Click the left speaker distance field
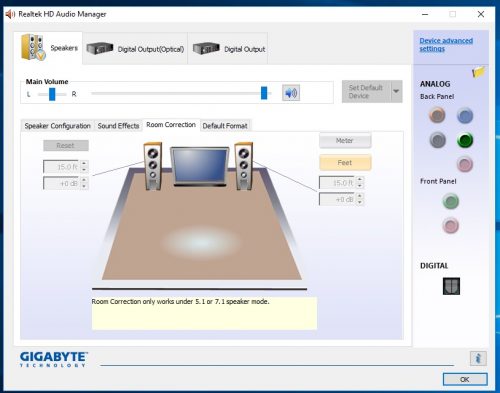500x393 pixels. 62,166
